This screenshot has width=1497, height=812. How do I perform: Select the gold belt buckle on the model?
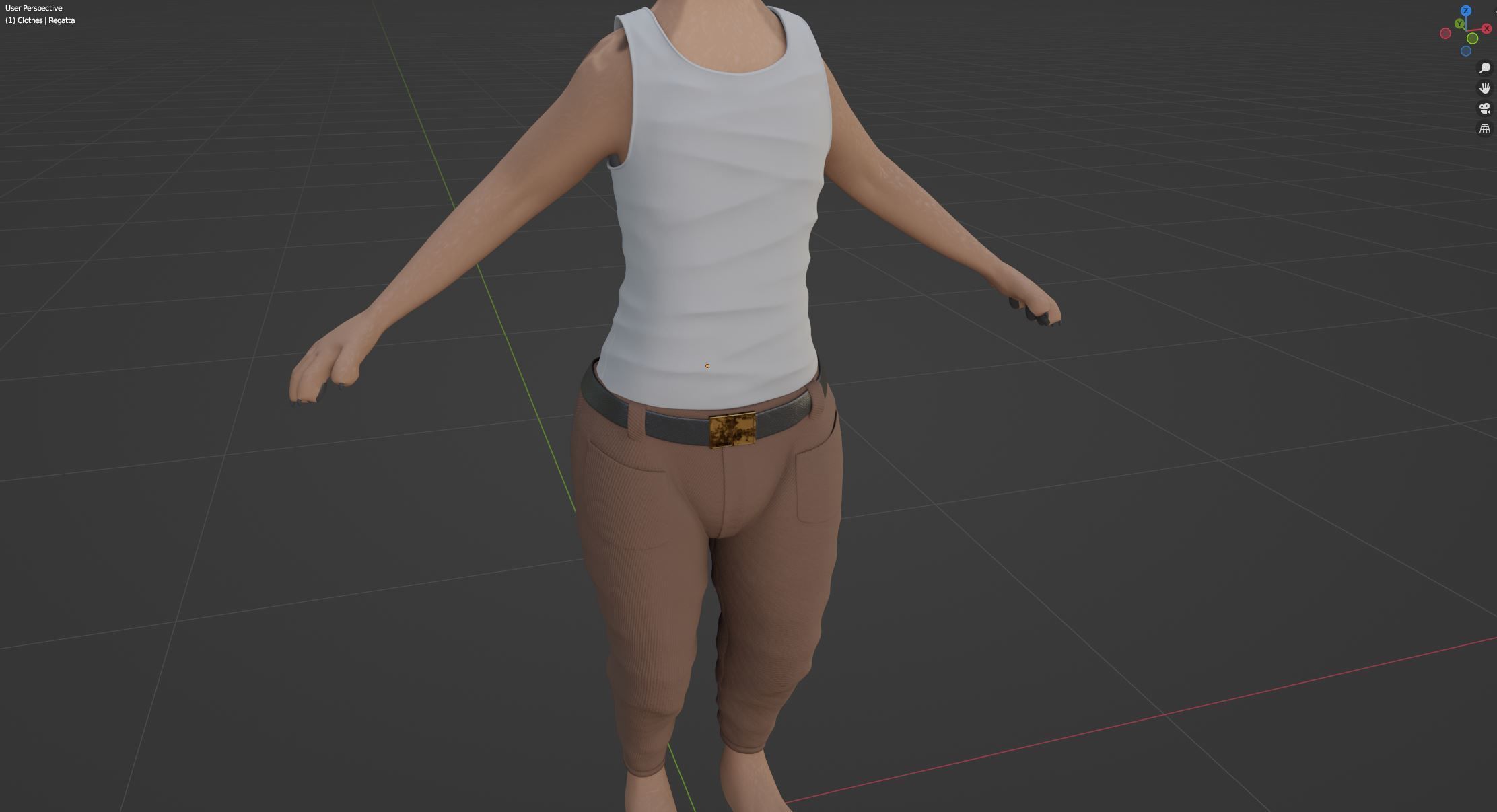[x=732, y=430]
